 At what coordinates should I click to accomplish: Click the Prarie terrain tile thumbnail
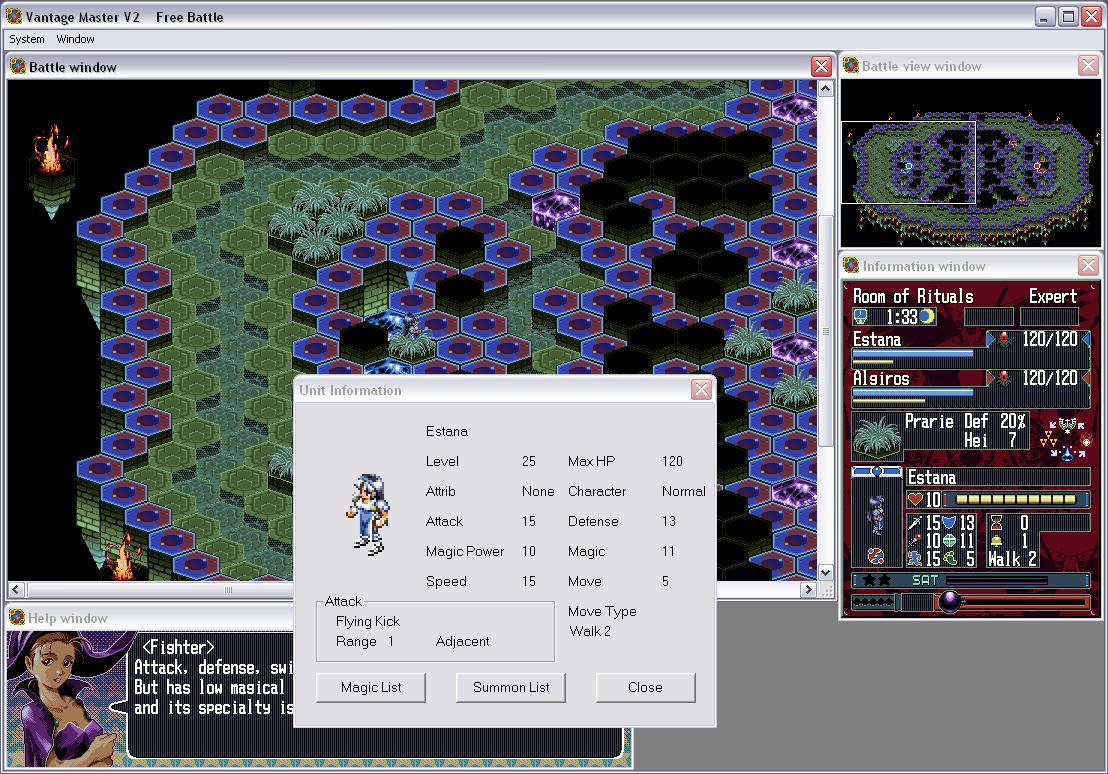pos(877,435)
